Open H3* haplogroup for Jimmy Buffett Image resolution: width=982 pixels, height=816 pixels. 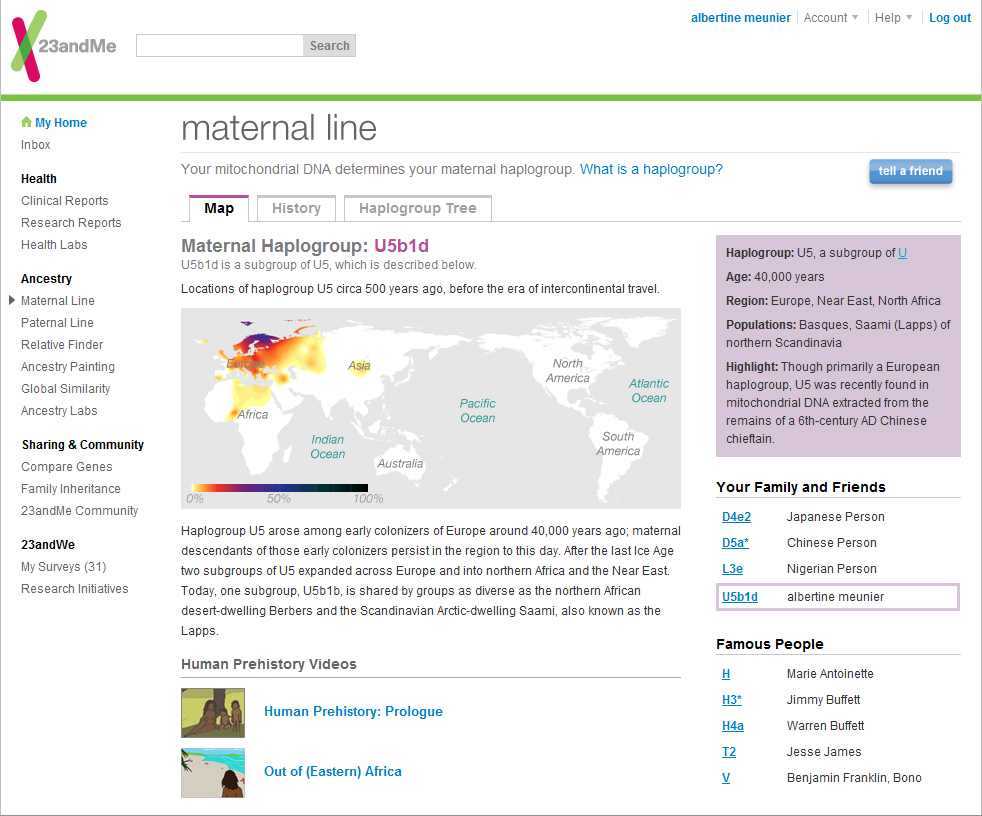point(731,700)
